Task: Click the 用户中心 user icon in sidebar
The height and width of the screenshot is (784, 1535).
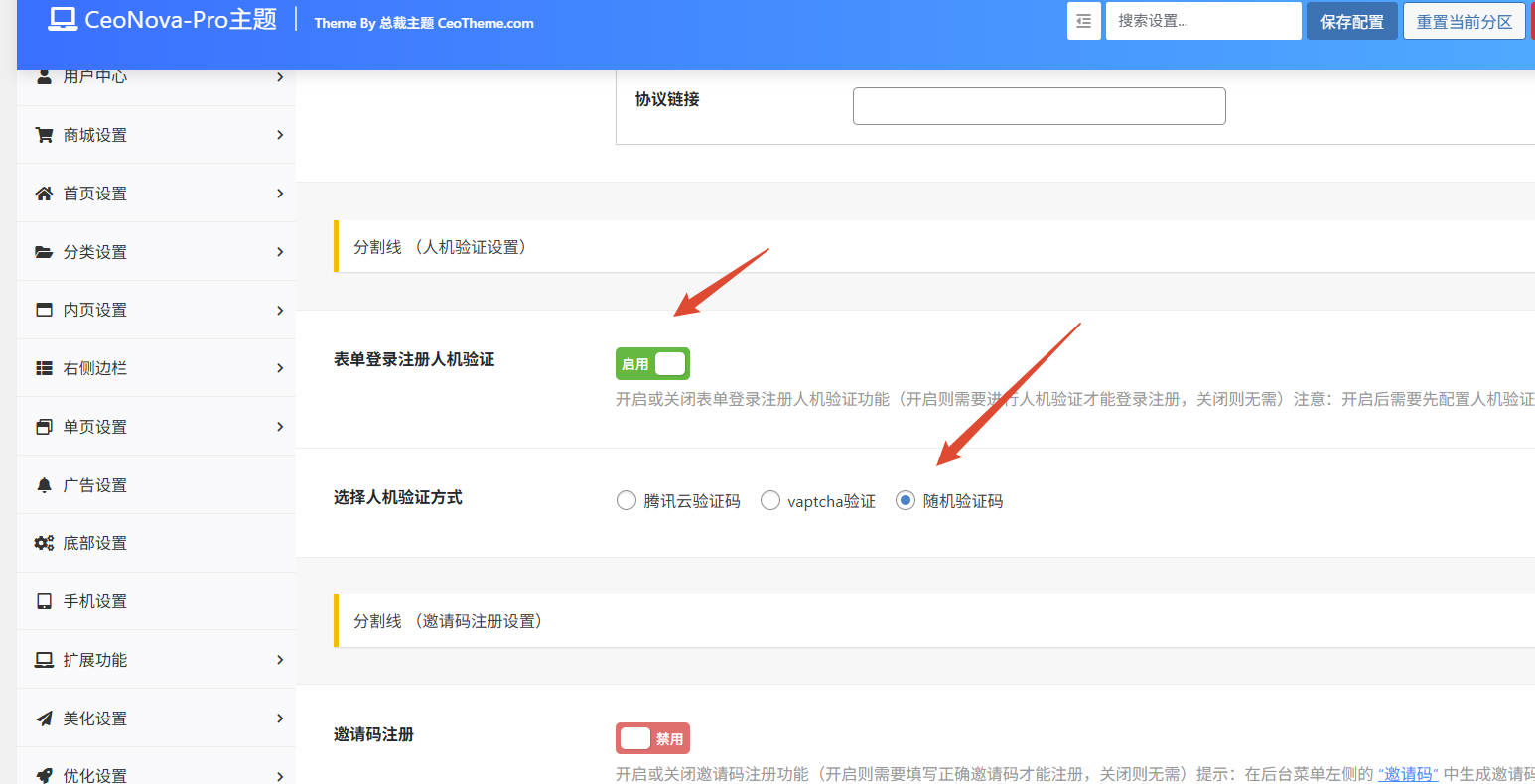Action: tap(43, 75)
